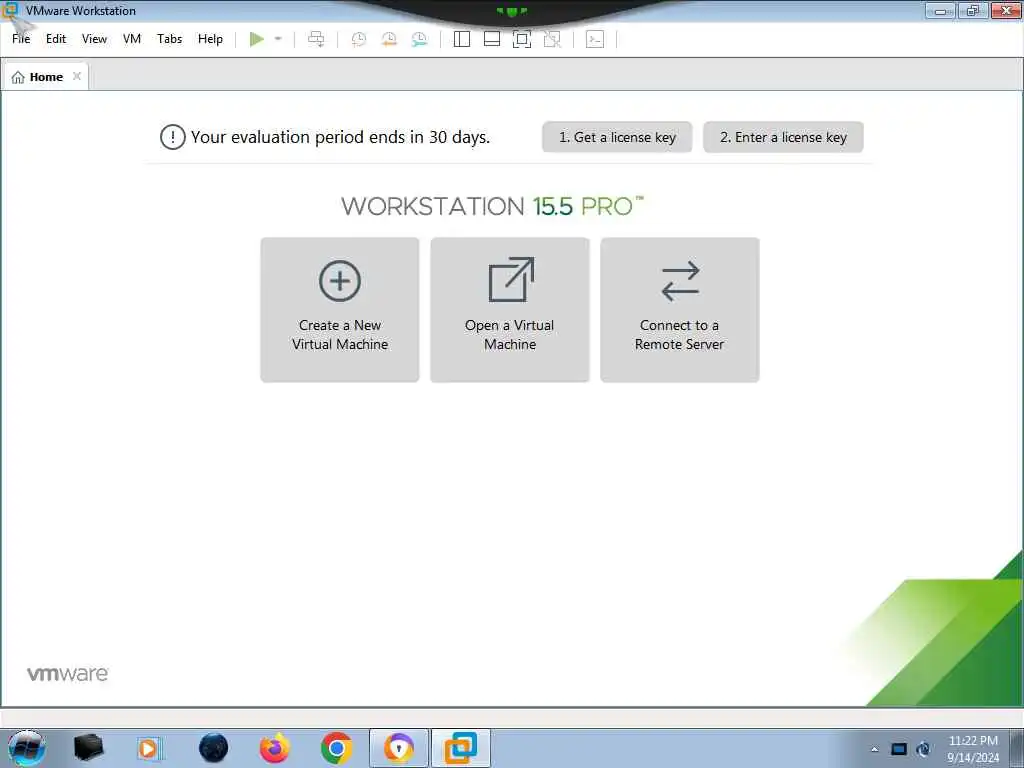Viewport: 1024px width, 768px height.
Task: Toggle the library sidebar panel icon
Action: click(462, 39)
